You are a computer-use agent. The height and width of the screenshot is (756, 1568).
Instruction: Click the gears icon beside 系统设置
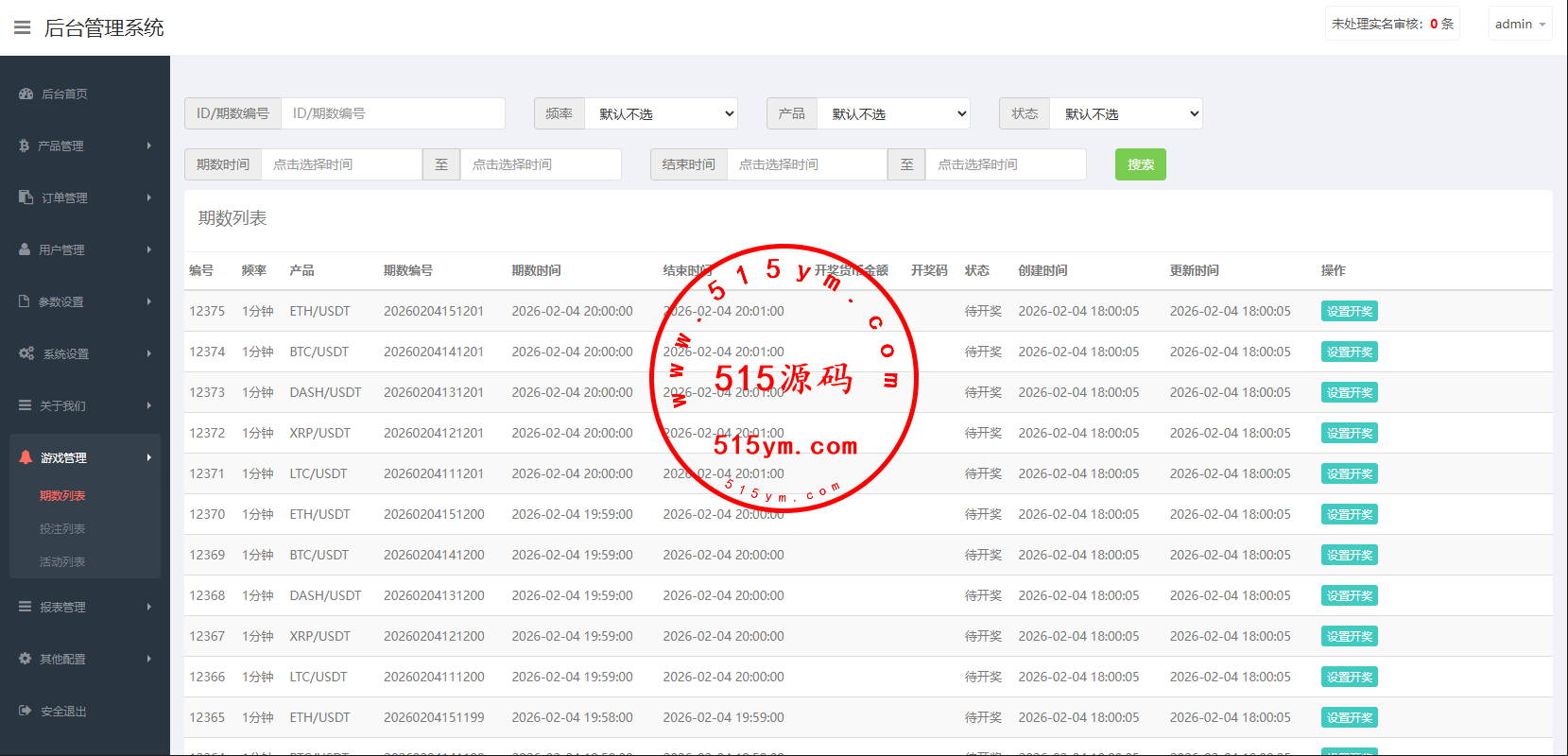(x=26, y=353)
